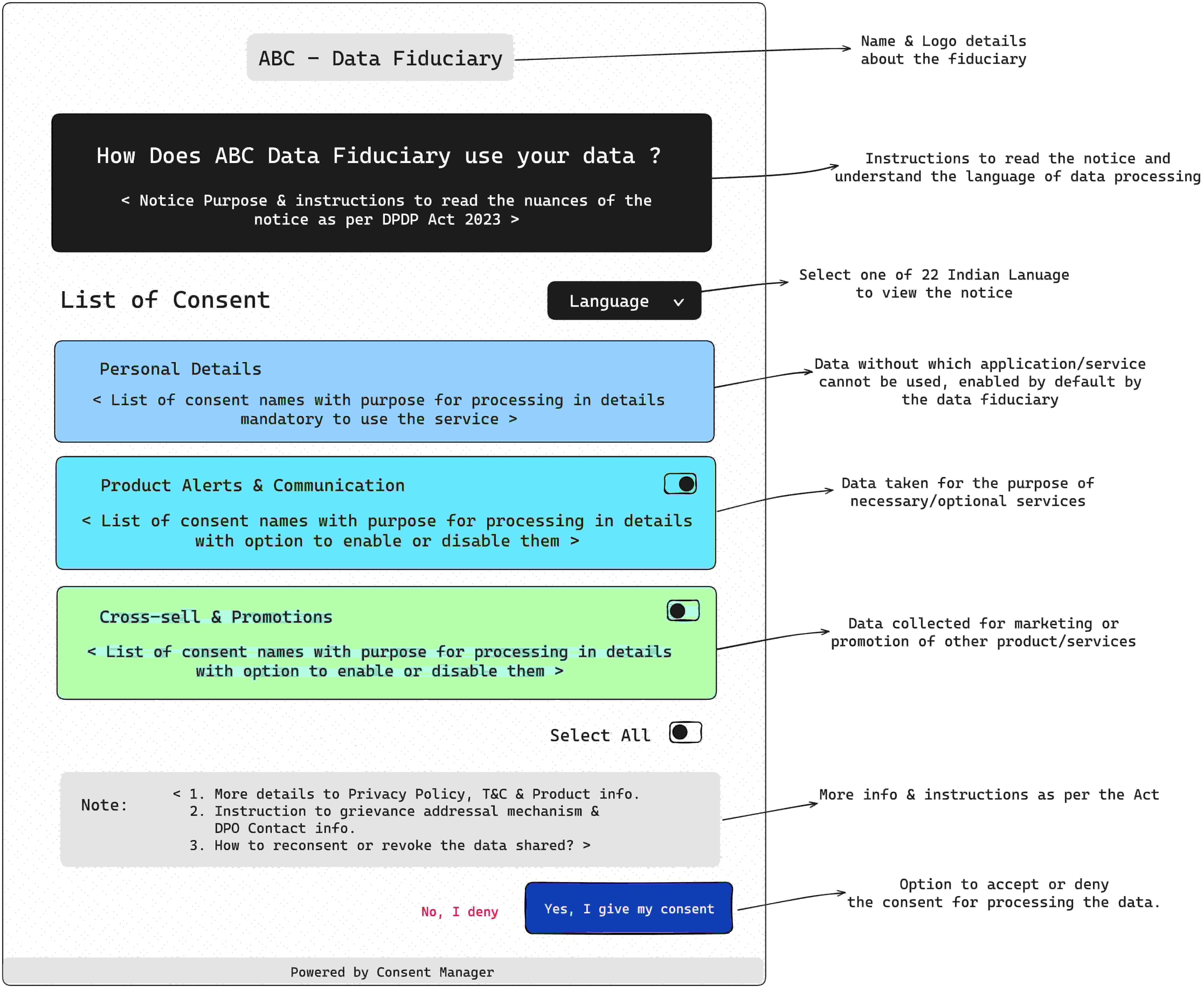Select the ABC - Data Fiduciary header

click(380, 58)
